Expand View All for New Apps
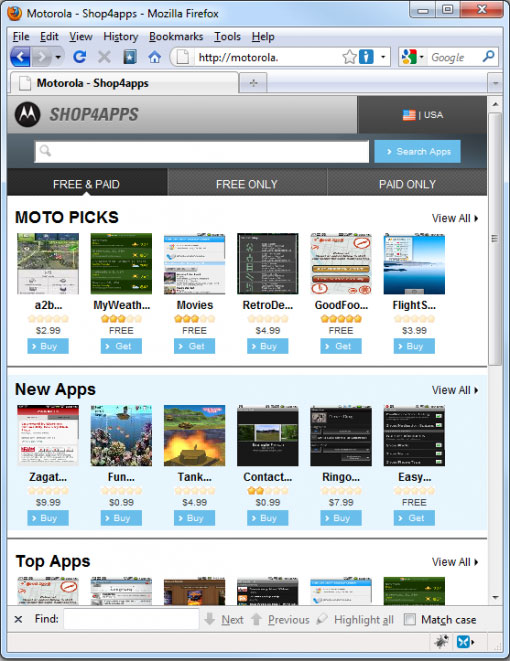Viewport: 510px width, 661px height. pos(455,390)
